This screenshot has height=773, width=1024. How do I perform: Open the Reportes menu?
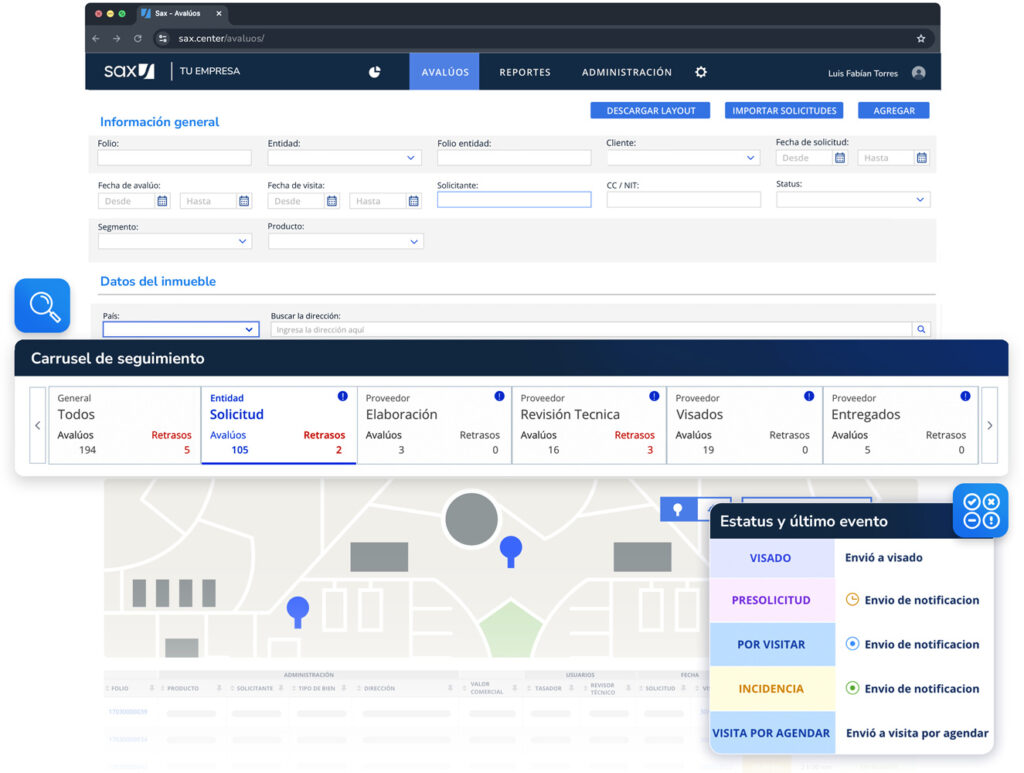525,72
